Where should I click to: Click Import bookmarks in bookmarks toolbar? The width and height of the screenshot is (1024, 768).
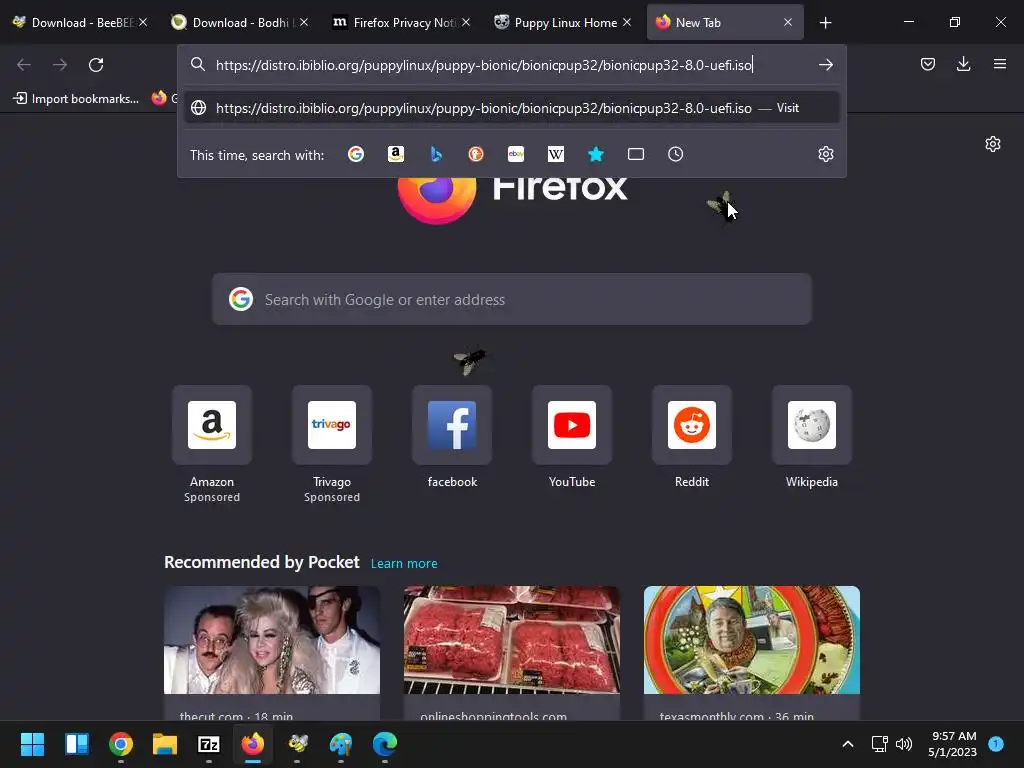tap(76, 99)
